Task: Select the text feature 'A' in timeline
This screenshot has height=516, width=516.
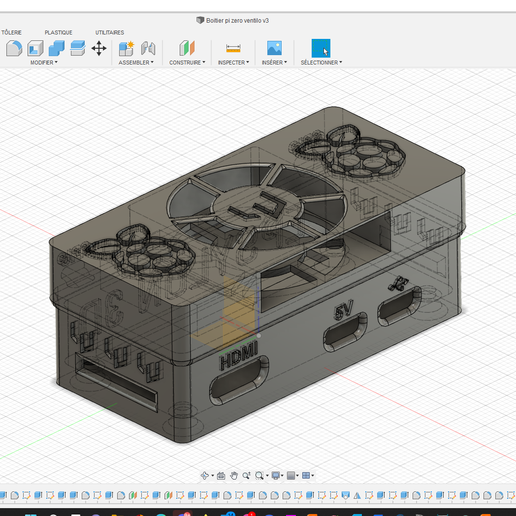Action: [x=357, y=495]
